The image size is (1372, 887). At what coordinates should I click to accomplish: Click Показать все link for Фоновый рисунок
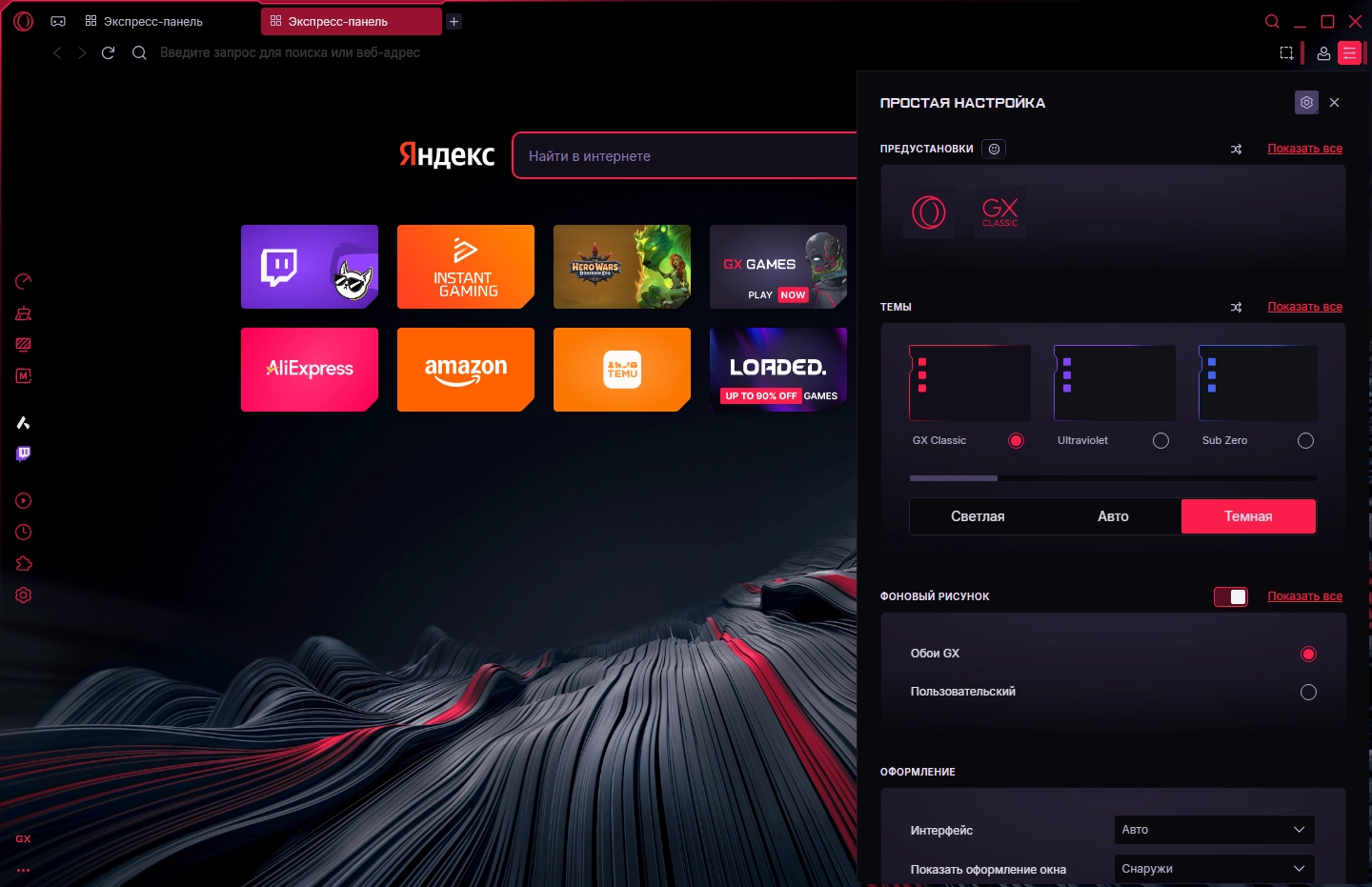(1304, 596)
